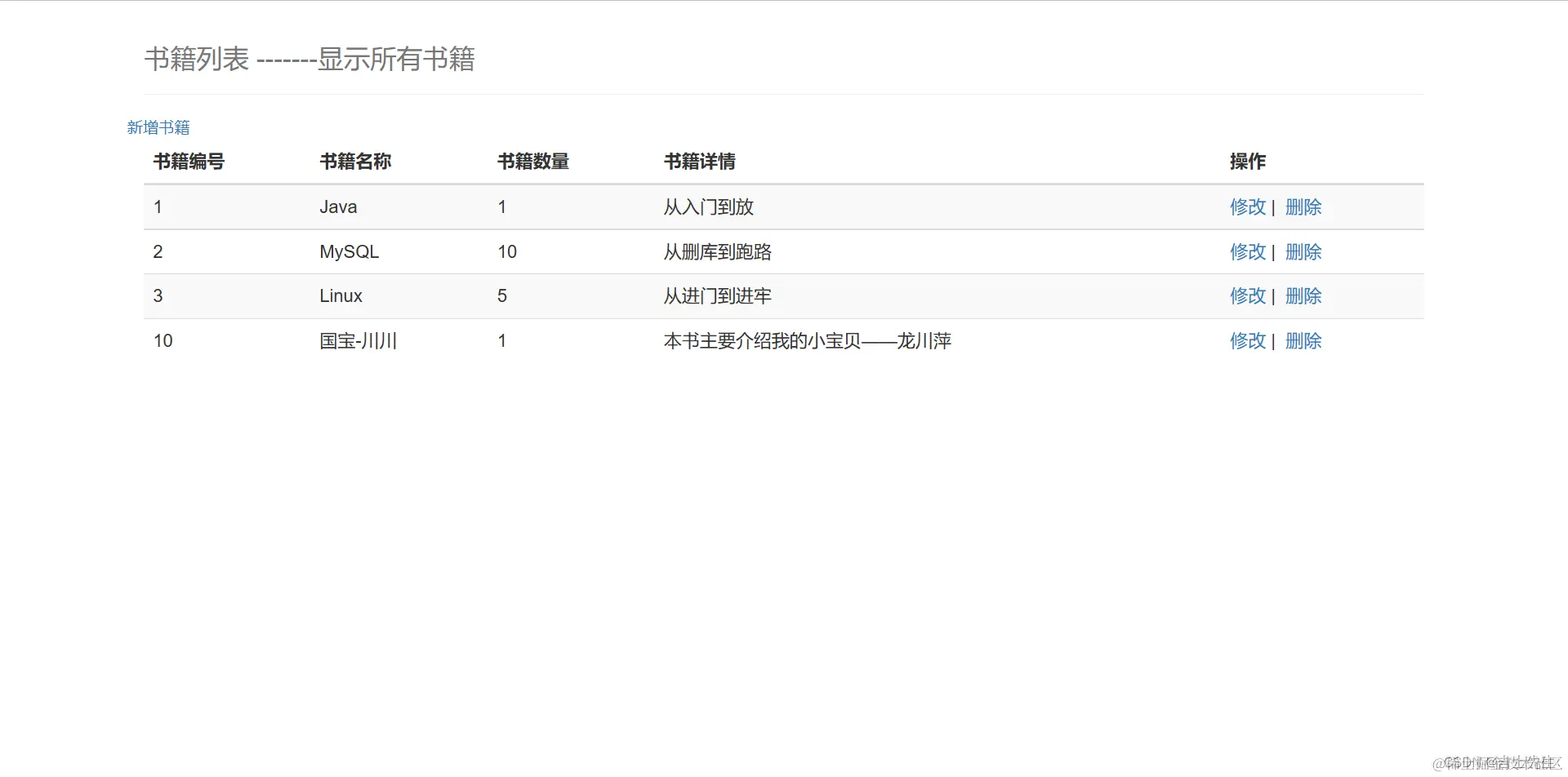Click 删除 in the MySQL row

pyautogui.click(x=1303, y=252)
